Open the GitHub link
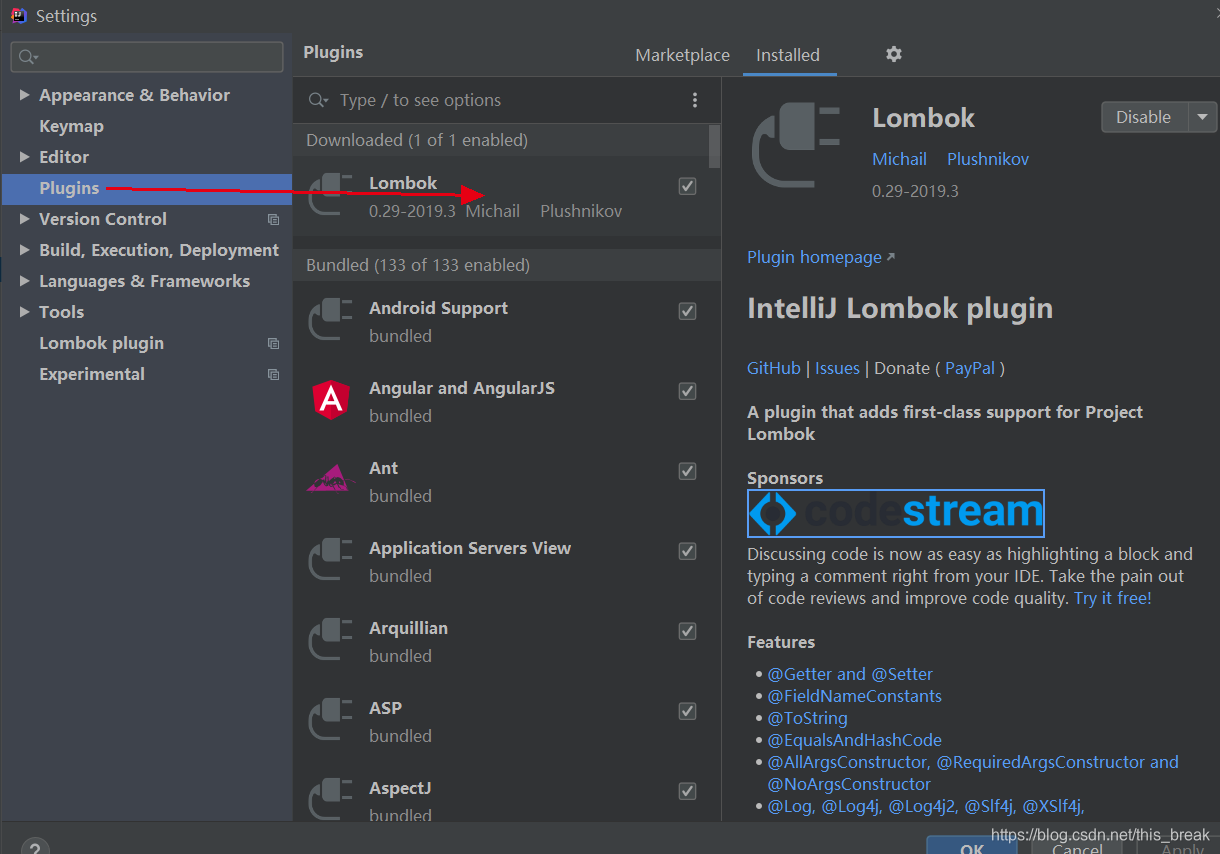The width and height of the screenshot is (1220, 854). pos(774,368)
